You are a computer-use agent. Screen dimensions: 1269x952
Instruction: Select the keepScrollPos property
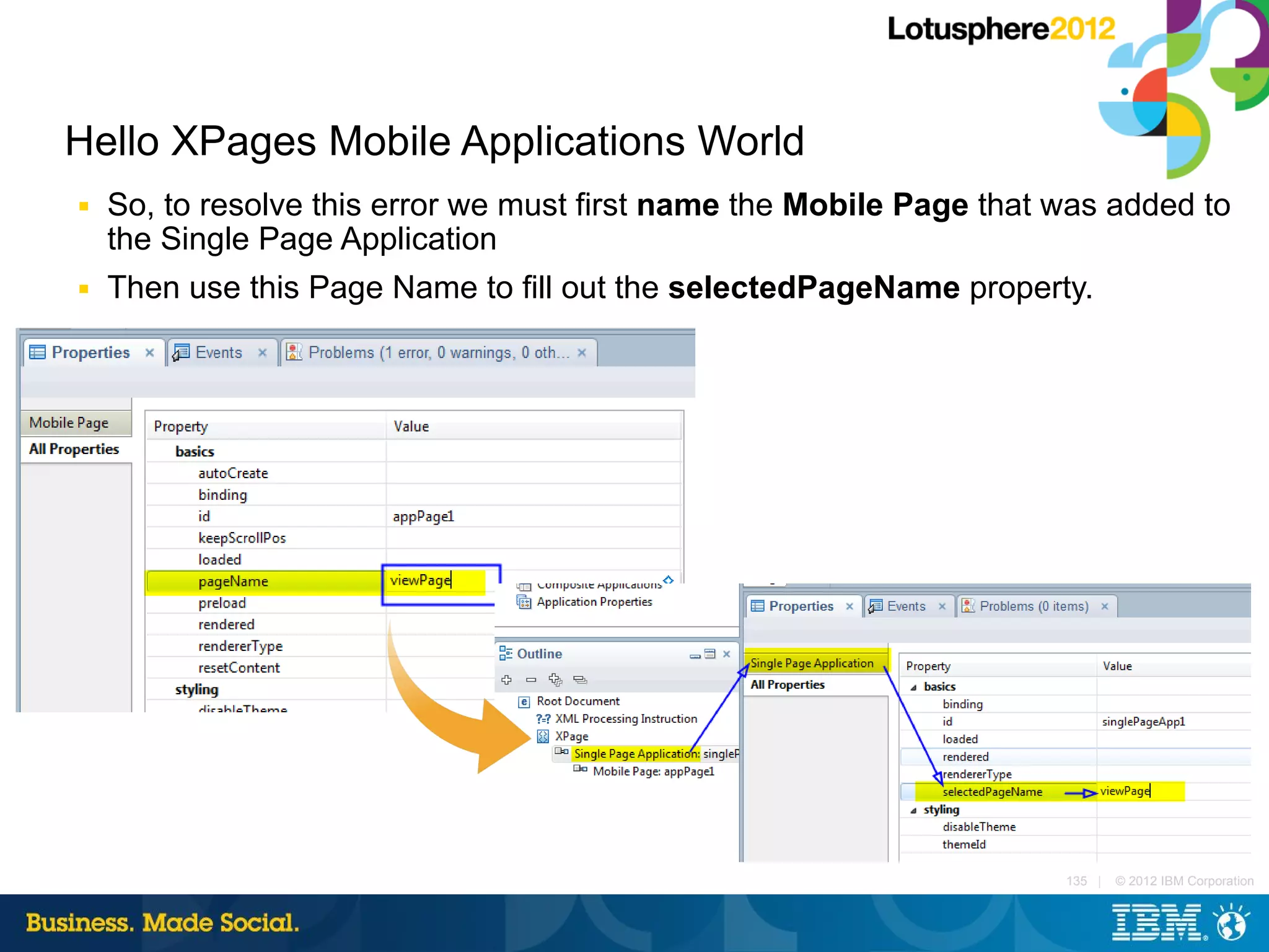point(242,538)
